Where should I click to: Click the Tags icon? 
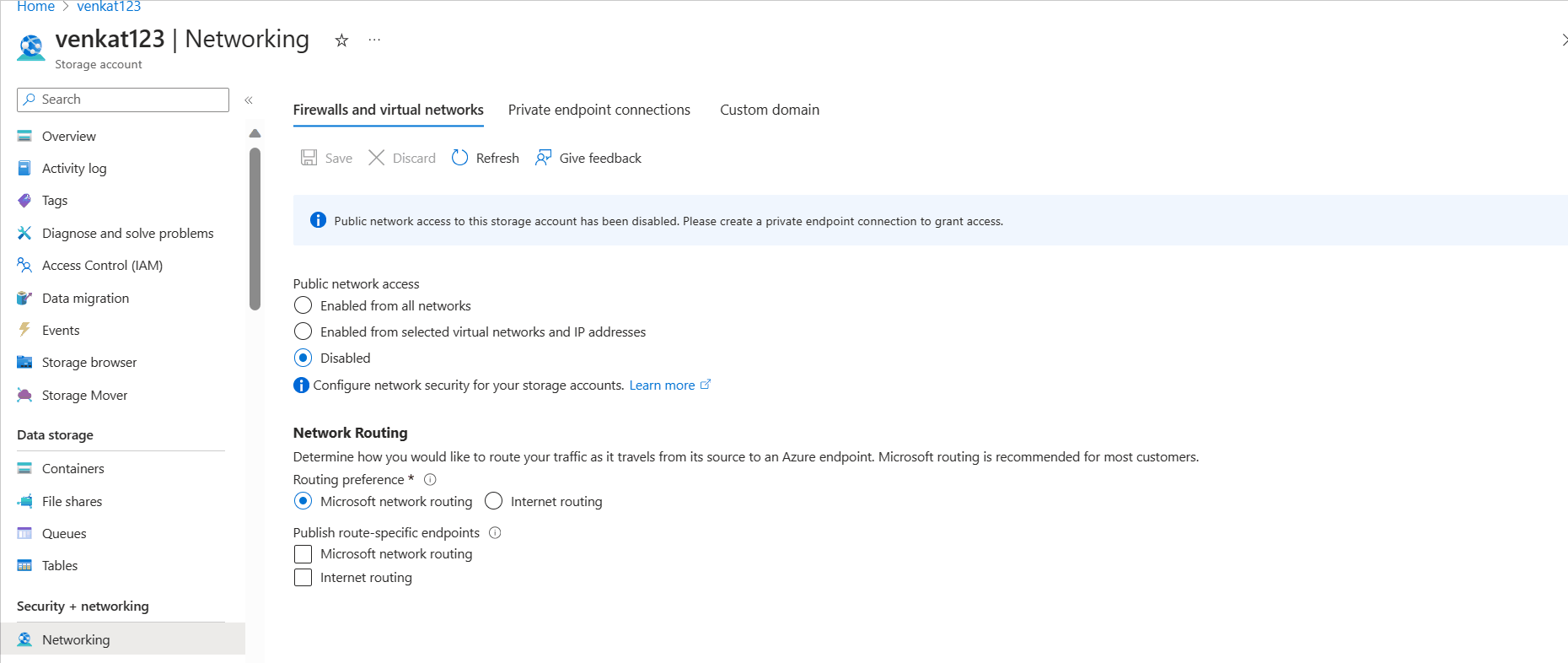(24, 200)
